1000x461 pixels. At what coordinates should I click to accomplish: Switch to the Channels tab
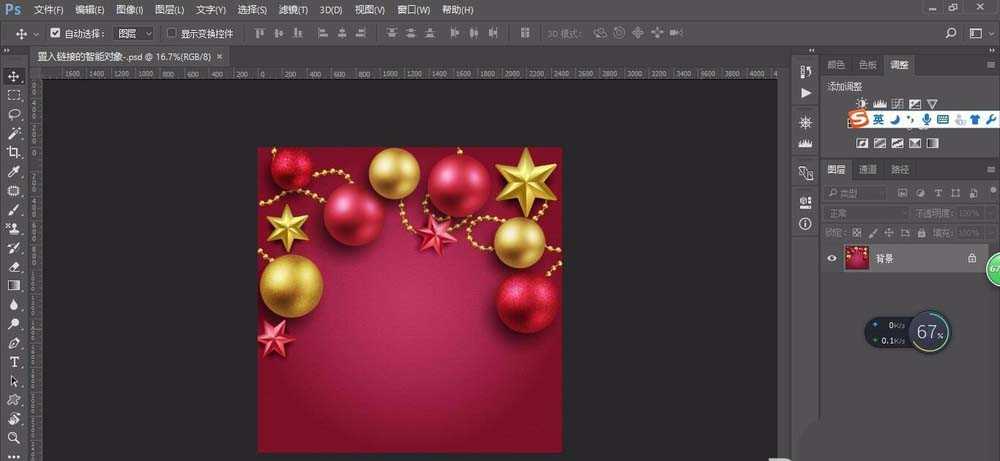(868, 170)
